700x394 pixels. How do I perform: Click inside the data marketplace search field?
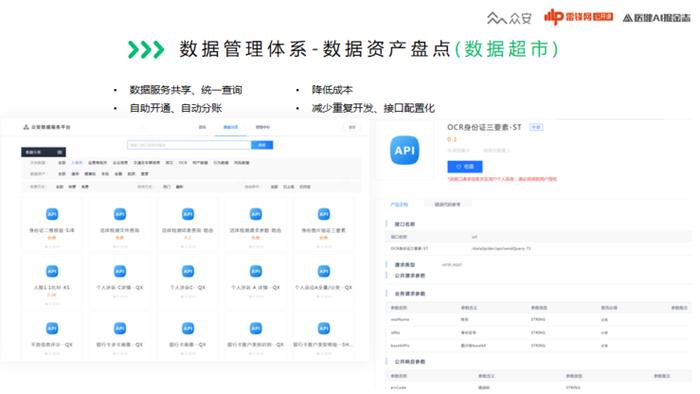pyautogui.click(x=189, y=145)
